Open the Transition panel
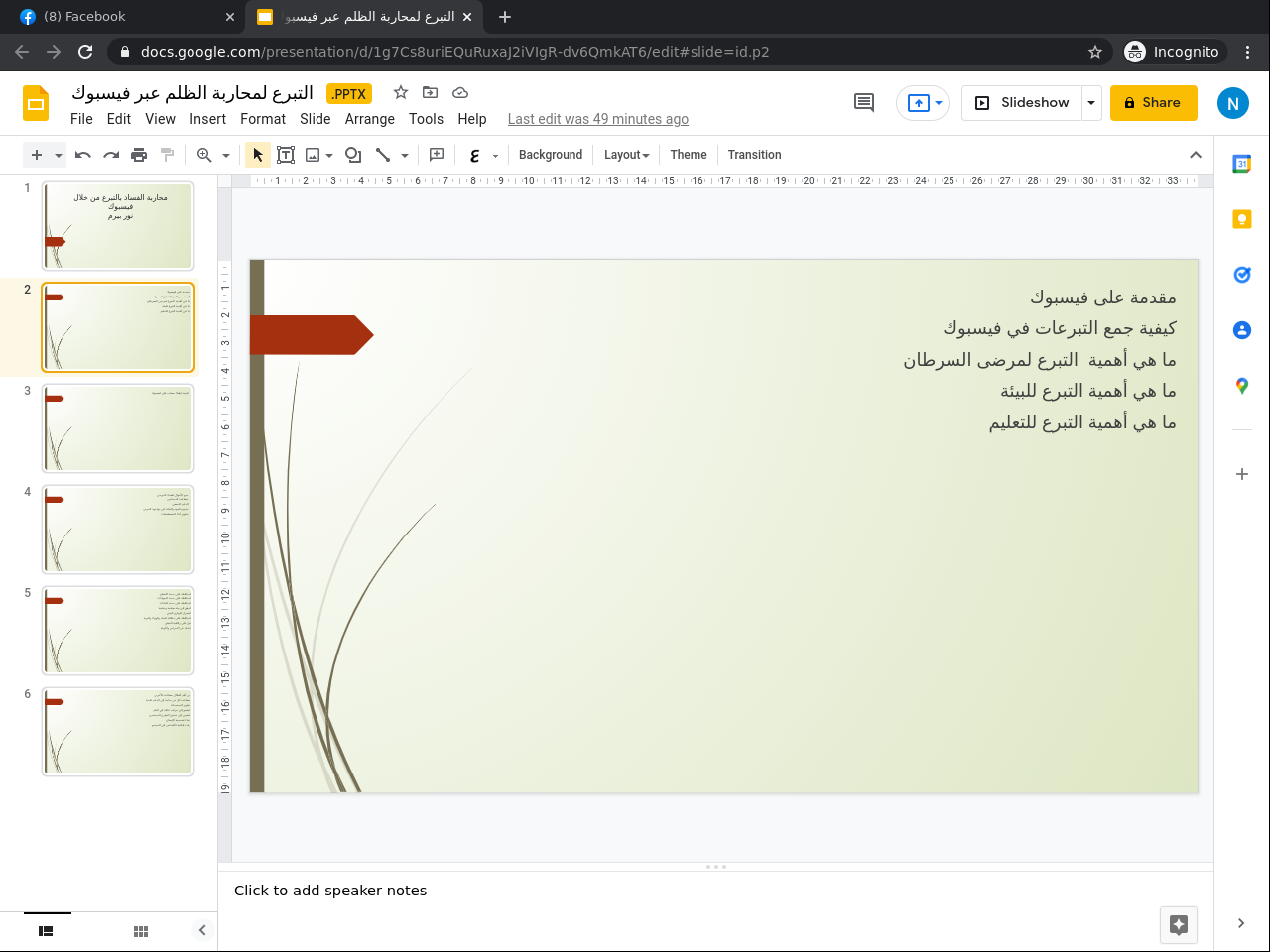The image size is (1270, 952). click(x=754, y=155)
